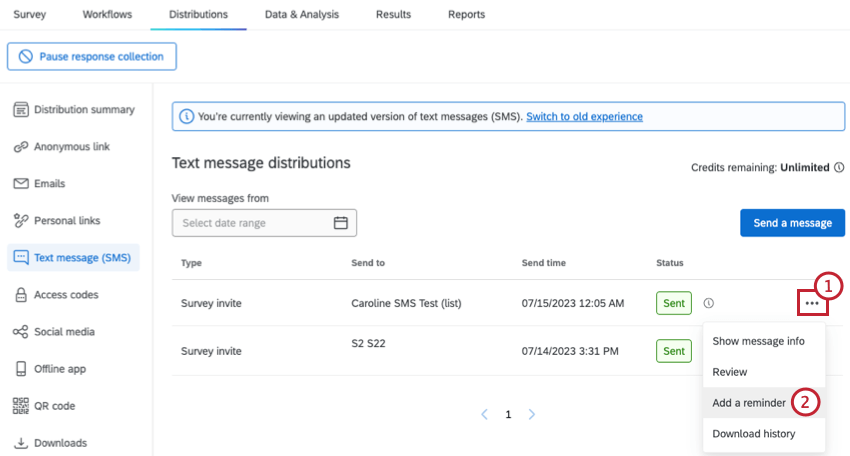Viewport: 850px width, 456px height.
Task: Go to next page of distributions
Action: 532,414
